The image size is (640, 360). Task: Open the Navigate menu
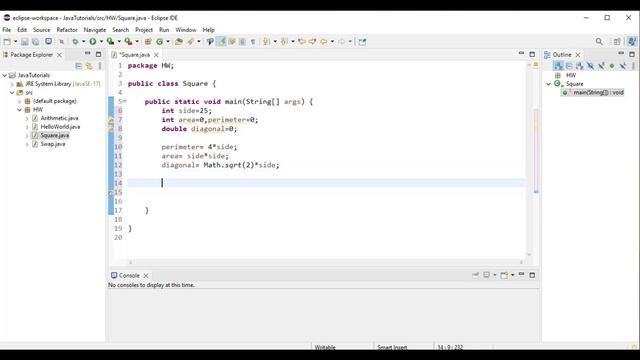95,30
